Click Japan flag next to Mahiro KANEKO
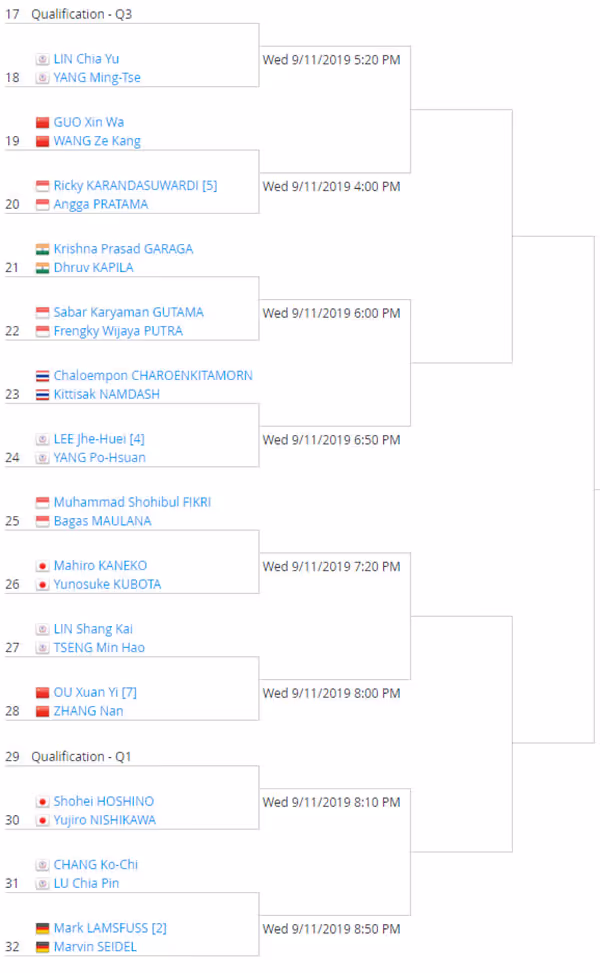600x973 pixels. (x=42, y=565)
